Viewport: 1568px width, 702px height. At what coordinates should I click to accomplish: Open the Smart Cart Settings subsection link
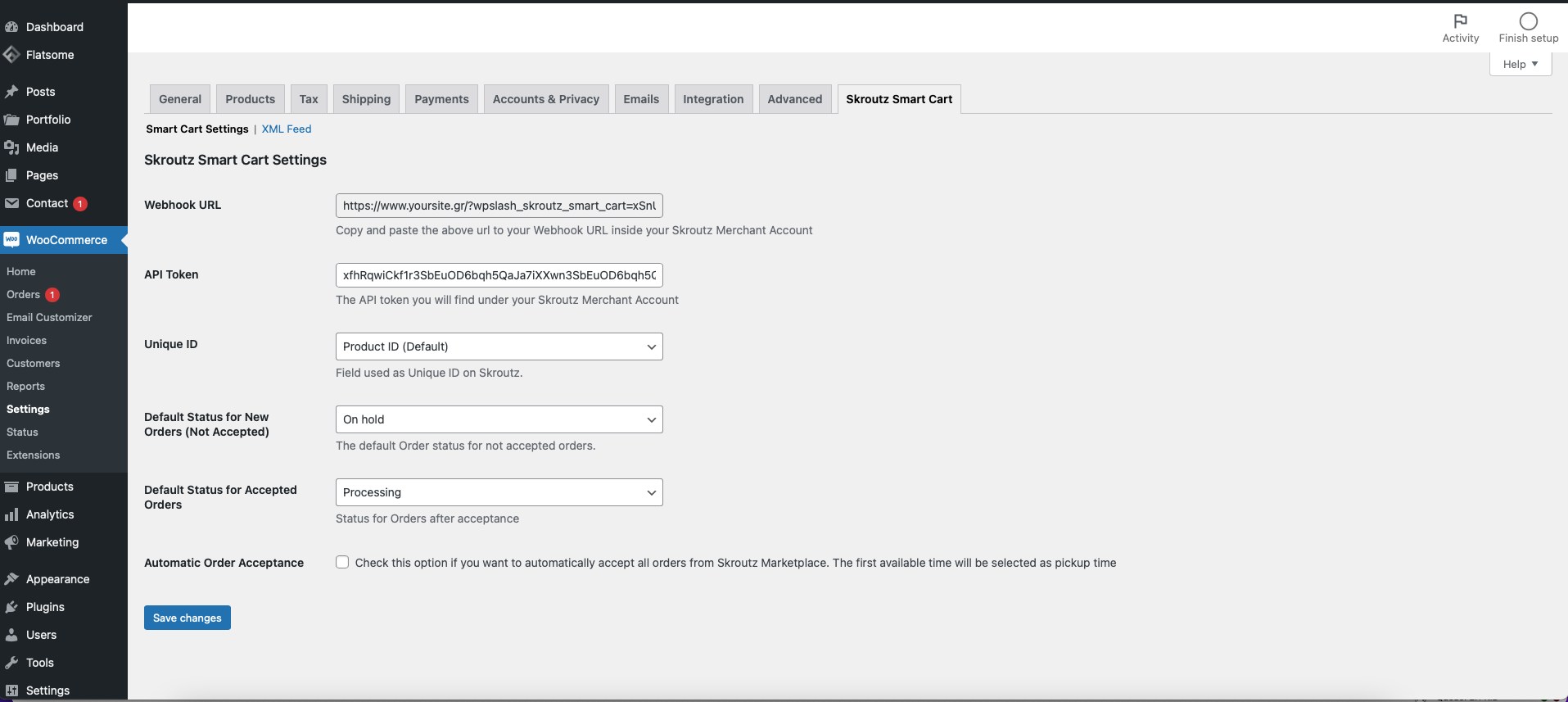(197, 129)
